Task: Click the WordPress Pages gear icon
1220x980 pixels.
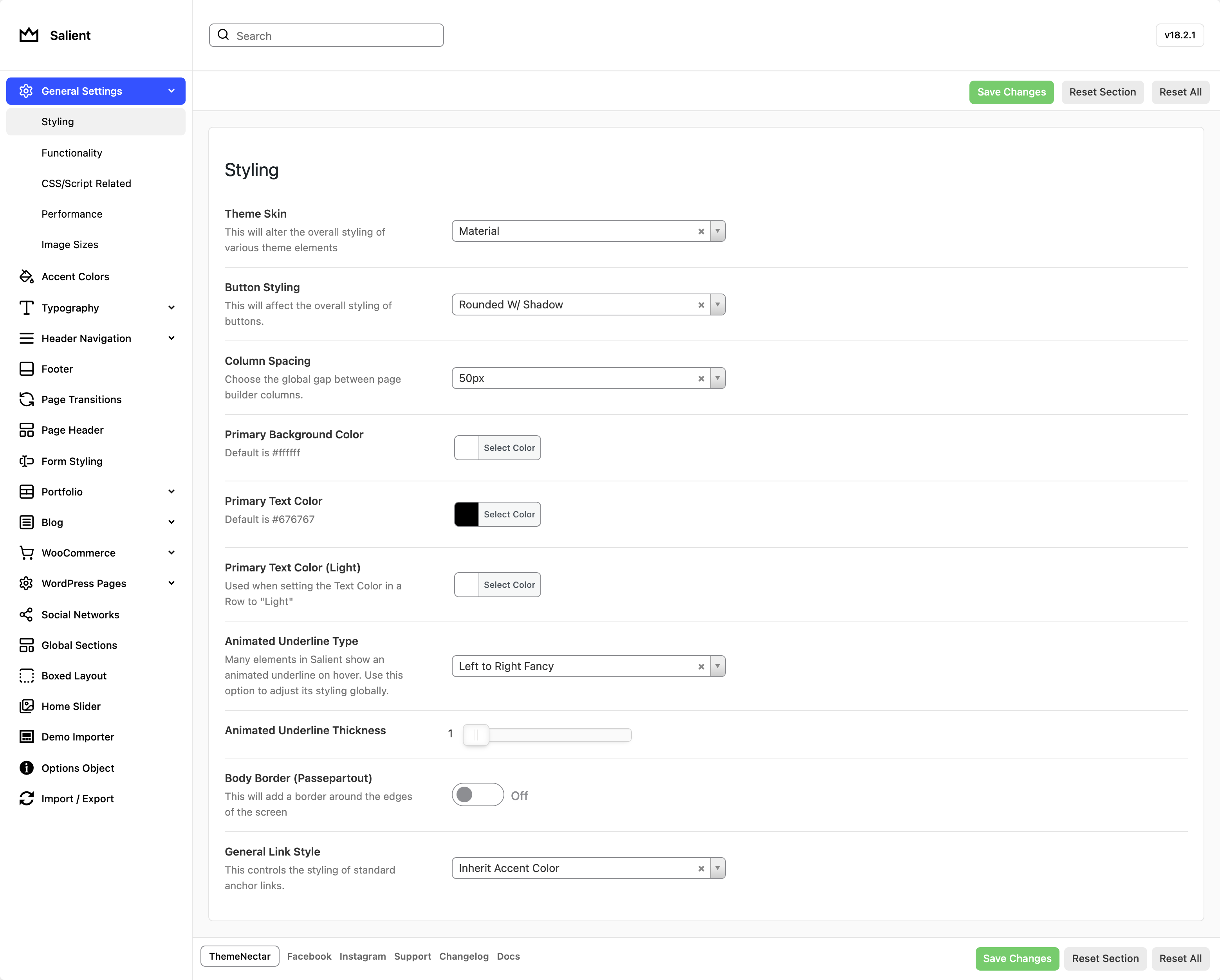Action: click(x=26, y=583)
